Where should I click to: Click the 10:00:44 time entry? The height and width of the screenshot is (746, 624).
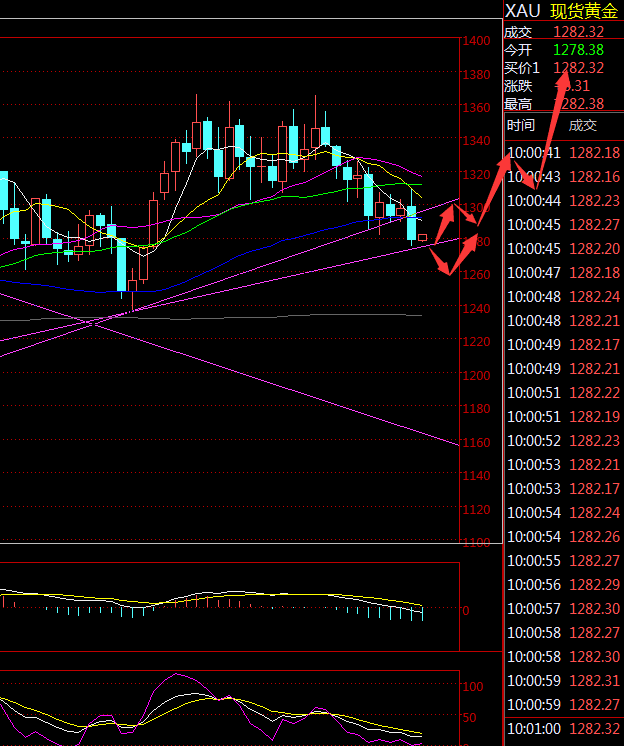point(534,201)
